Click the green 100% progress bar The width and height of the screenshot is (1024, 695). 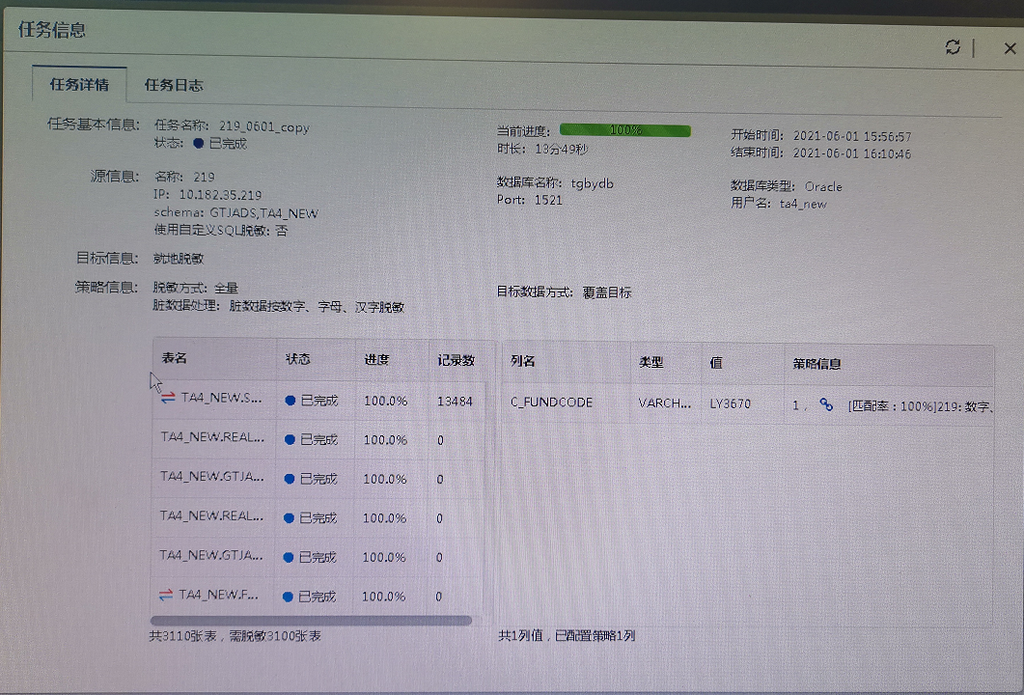click(625, 130)
